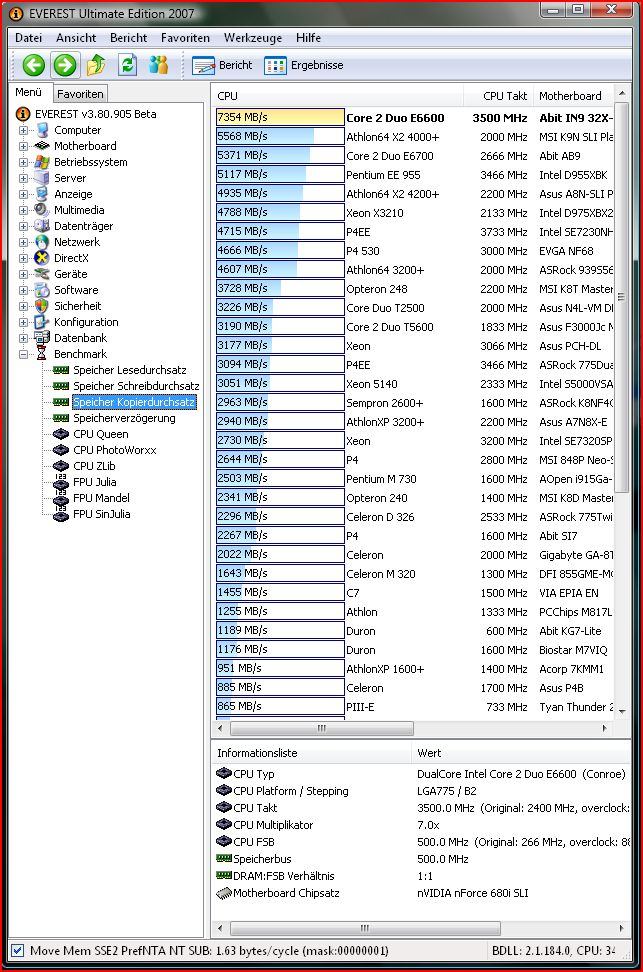Expand the Multimedia tree node

tap(24, 210)
